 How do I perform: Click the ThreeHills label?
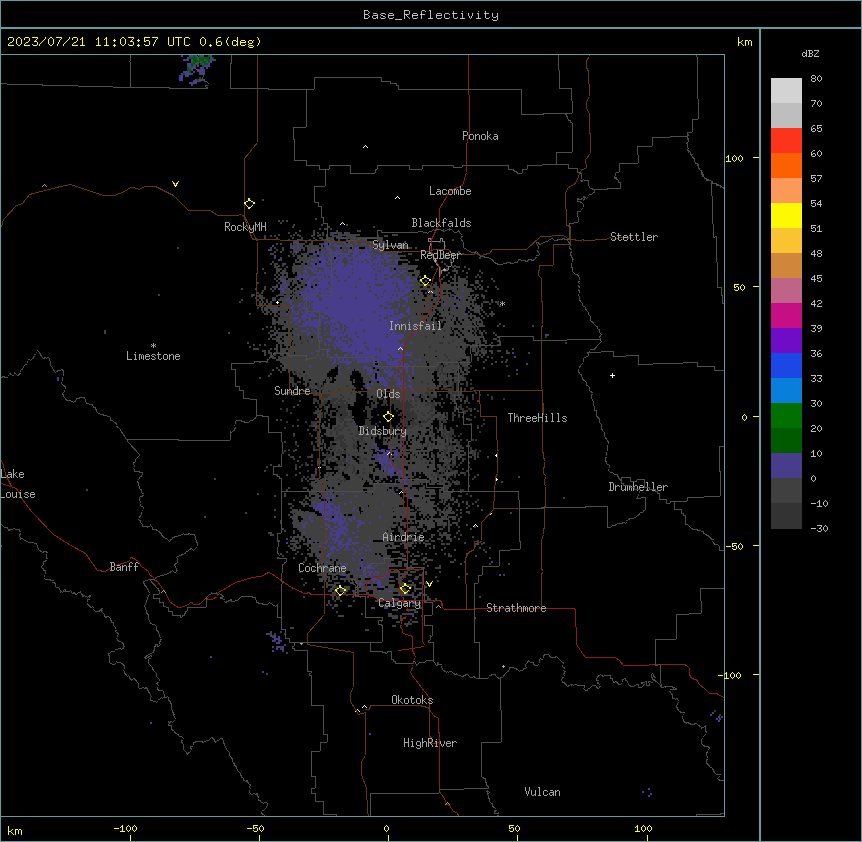pos(537,418)
